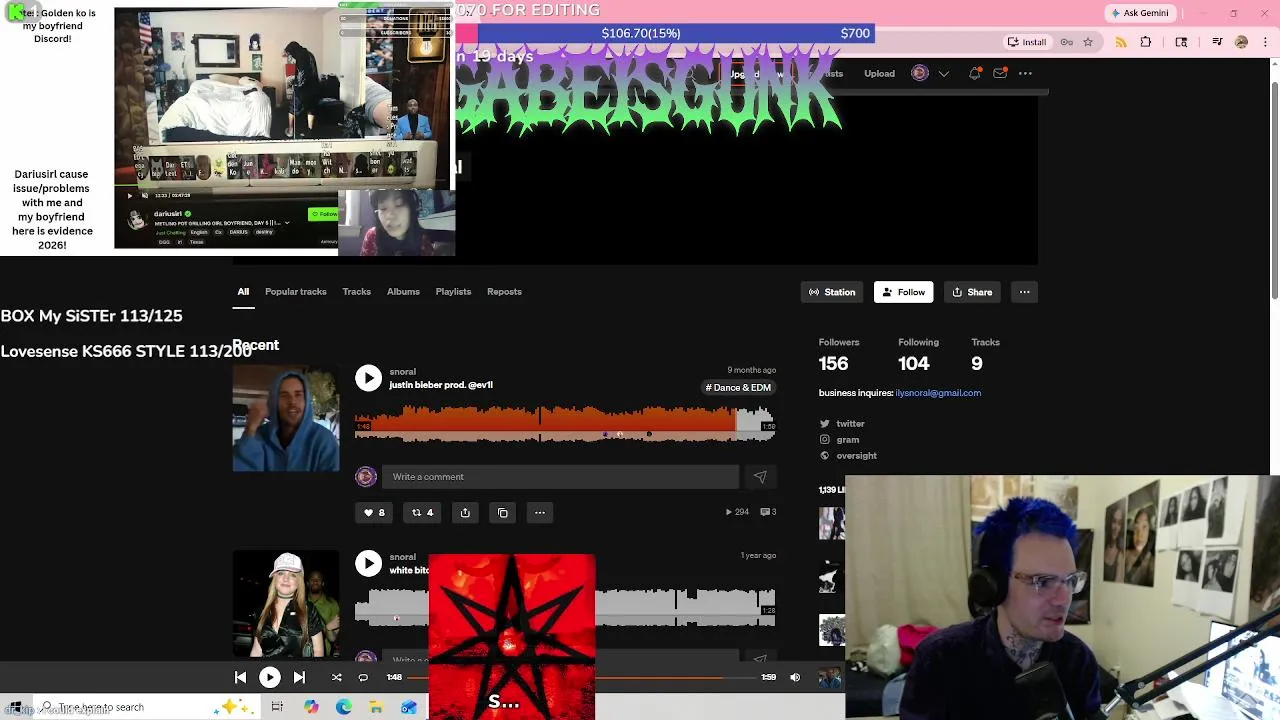Follow this SoundCloud profile
Viewport: 1280px width, 720px height.
(x=903, y=292)
